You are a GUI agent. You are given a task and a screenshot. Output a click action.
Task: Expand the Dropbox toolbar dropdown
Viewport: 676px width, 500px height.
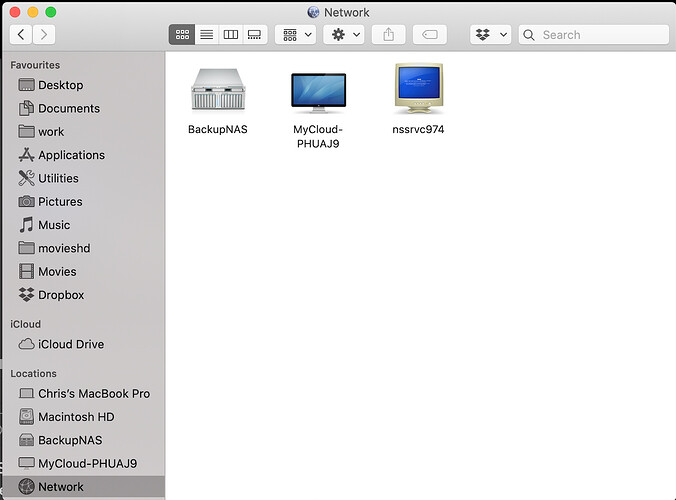click(491, 34)
